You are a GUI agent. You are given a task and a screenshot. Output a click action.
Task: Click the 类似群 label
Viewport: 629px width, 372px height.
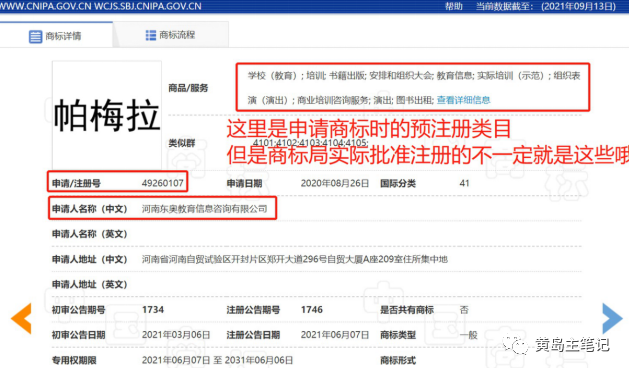tap(182, 143)
